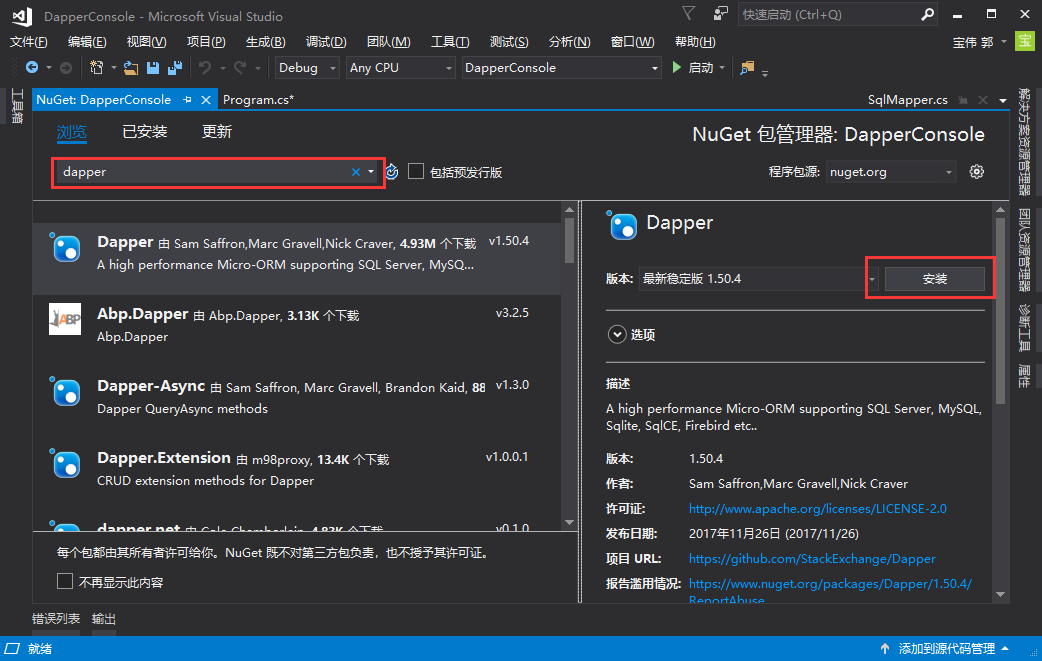Click the toolbar overflow options arrow
The width and height of the screenshot is (1042, 661).
[765, 72]
